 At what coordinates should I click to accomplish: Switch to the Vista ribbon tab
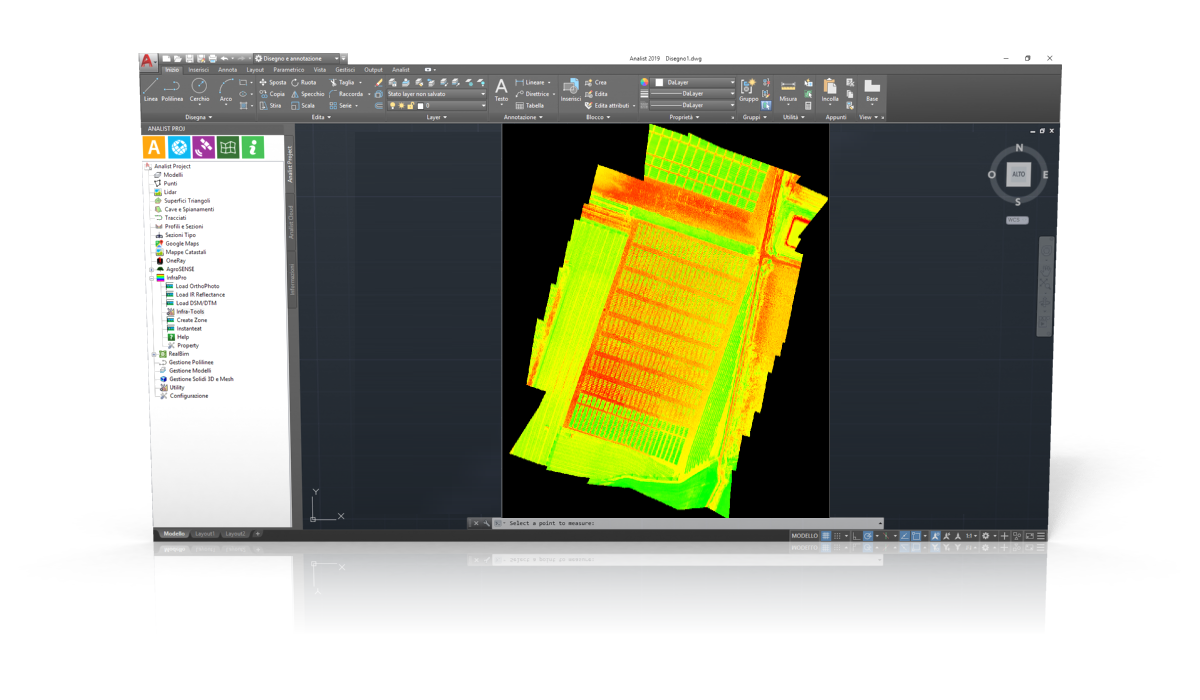tap(320, 70)
